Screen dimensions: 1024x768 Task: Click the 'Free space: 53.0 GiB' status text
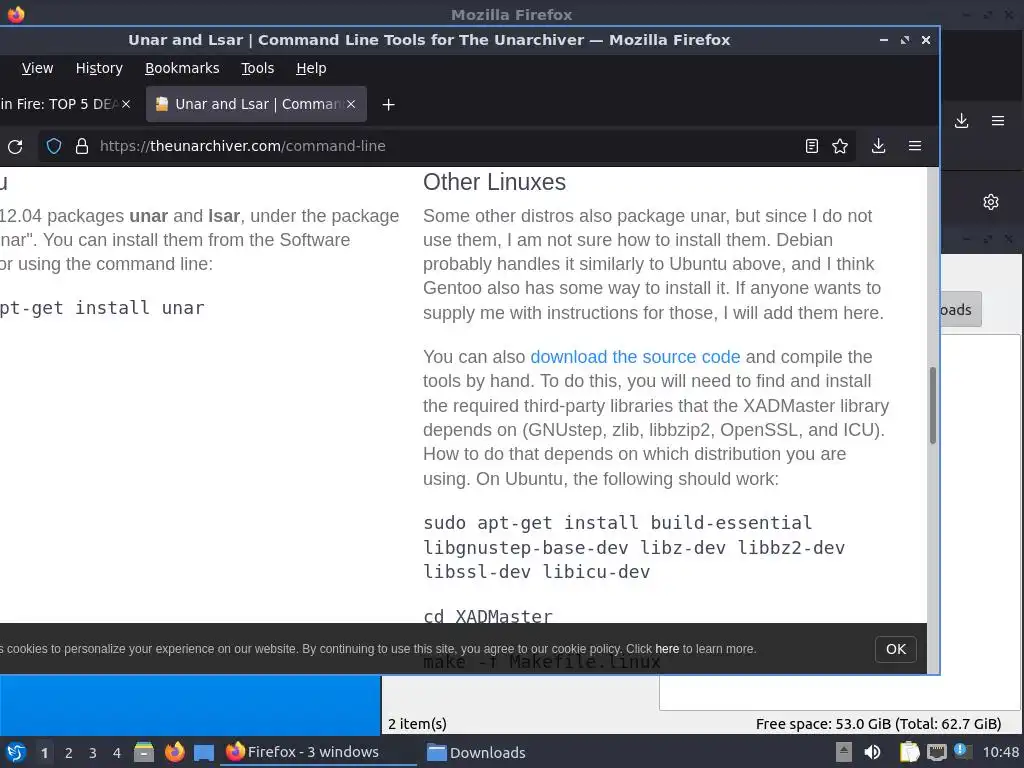pyautogui.click(x=878, y=724)
